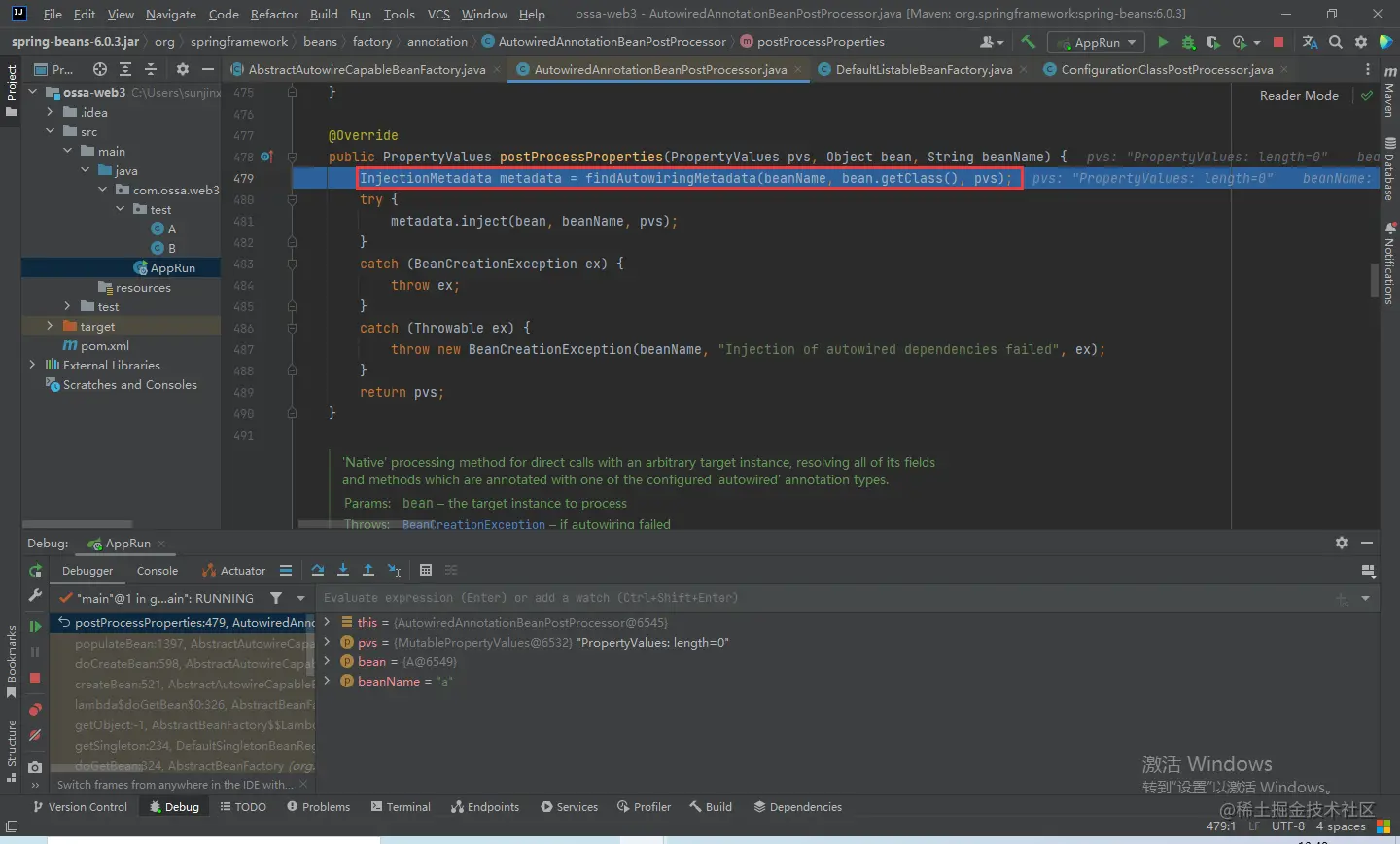
Task: Open debugger settings wrench icon
Action: [35, 595]
